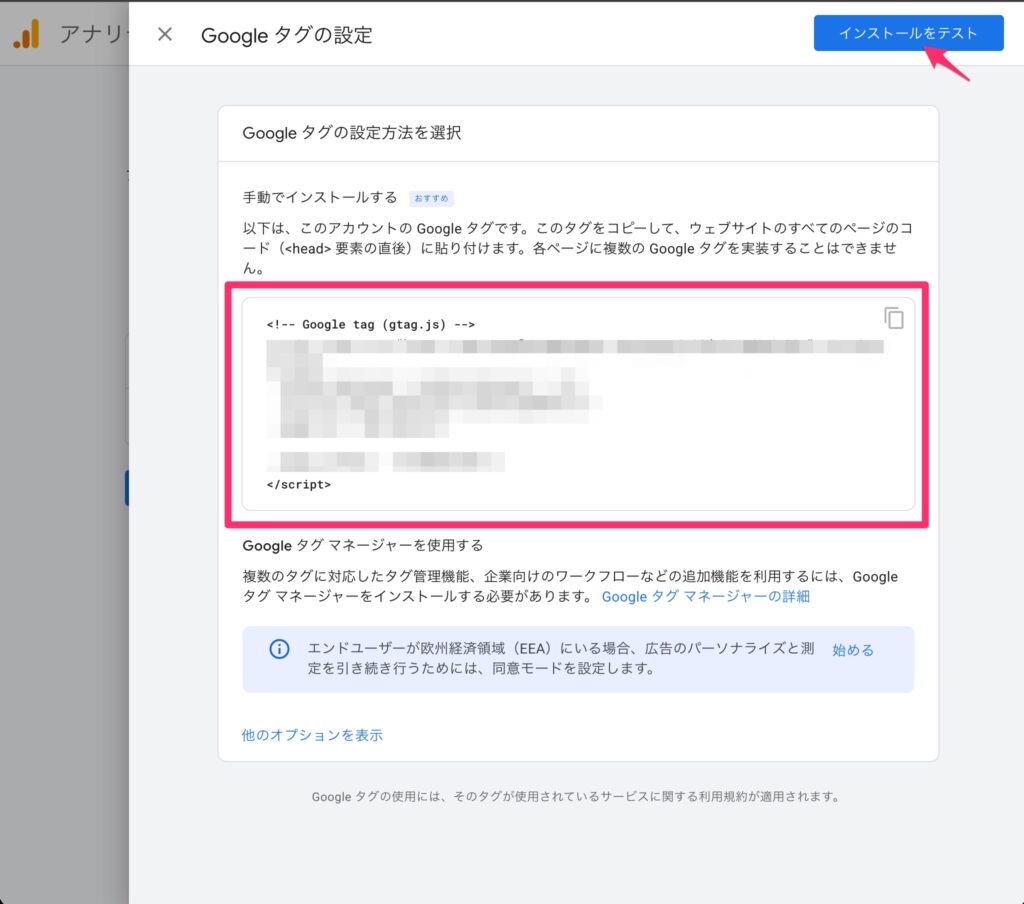Click the インストールをテスト button

click(908, 33)
